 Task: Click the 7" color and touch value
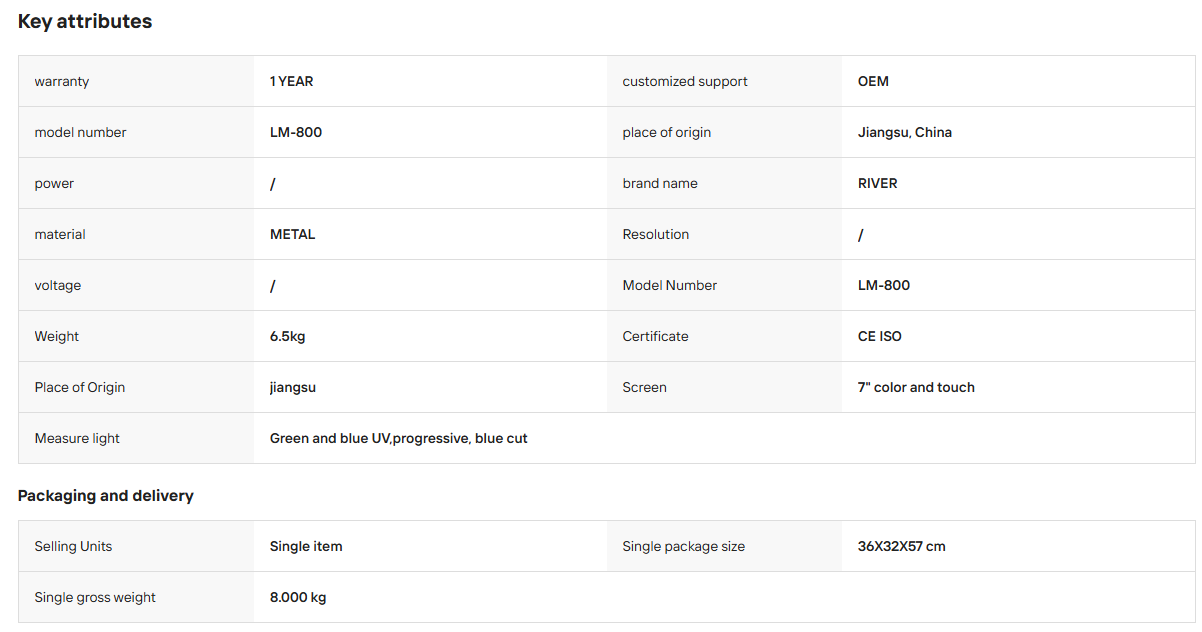tap(916, 387)
